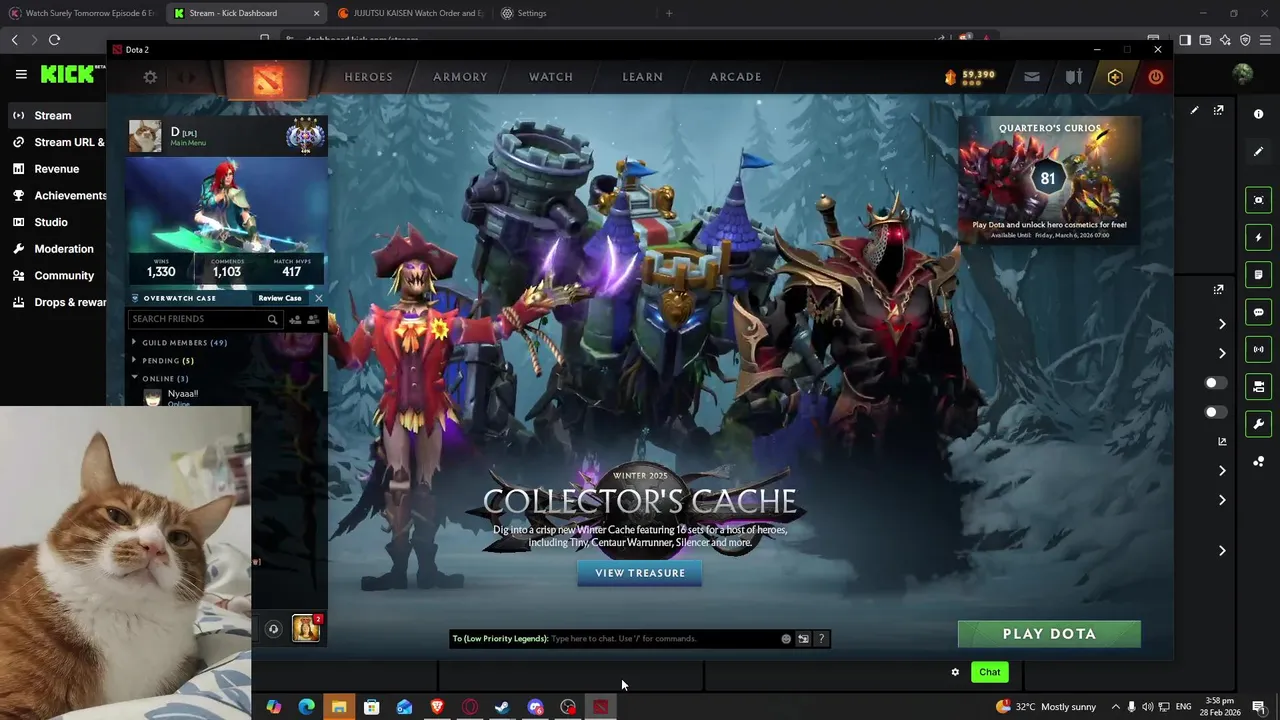
Task: Click the green Chat button
Action: [x=990, y=672]
